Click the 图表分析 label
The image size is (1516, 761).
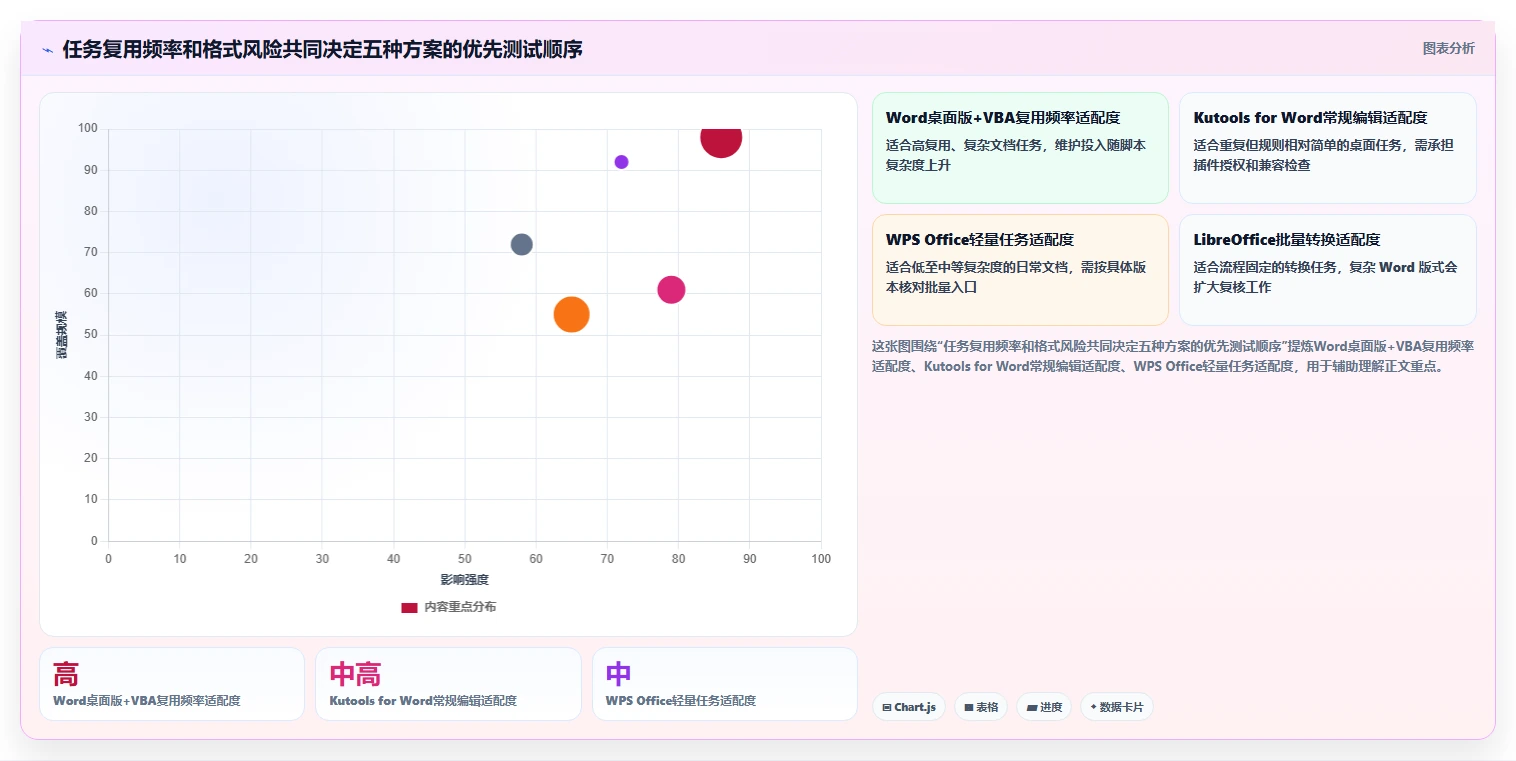[x=1448, y=48]
